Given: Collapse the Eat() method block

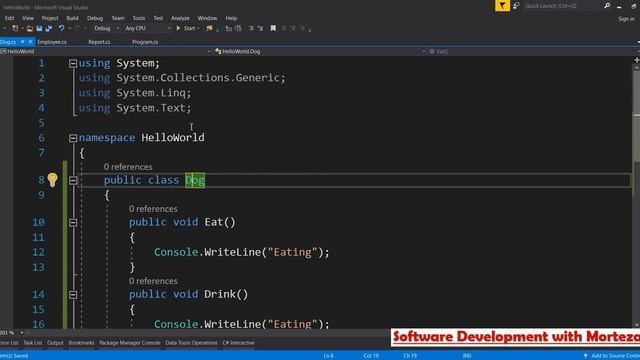Looking at the screenshot, I should (x=73, y=222).
